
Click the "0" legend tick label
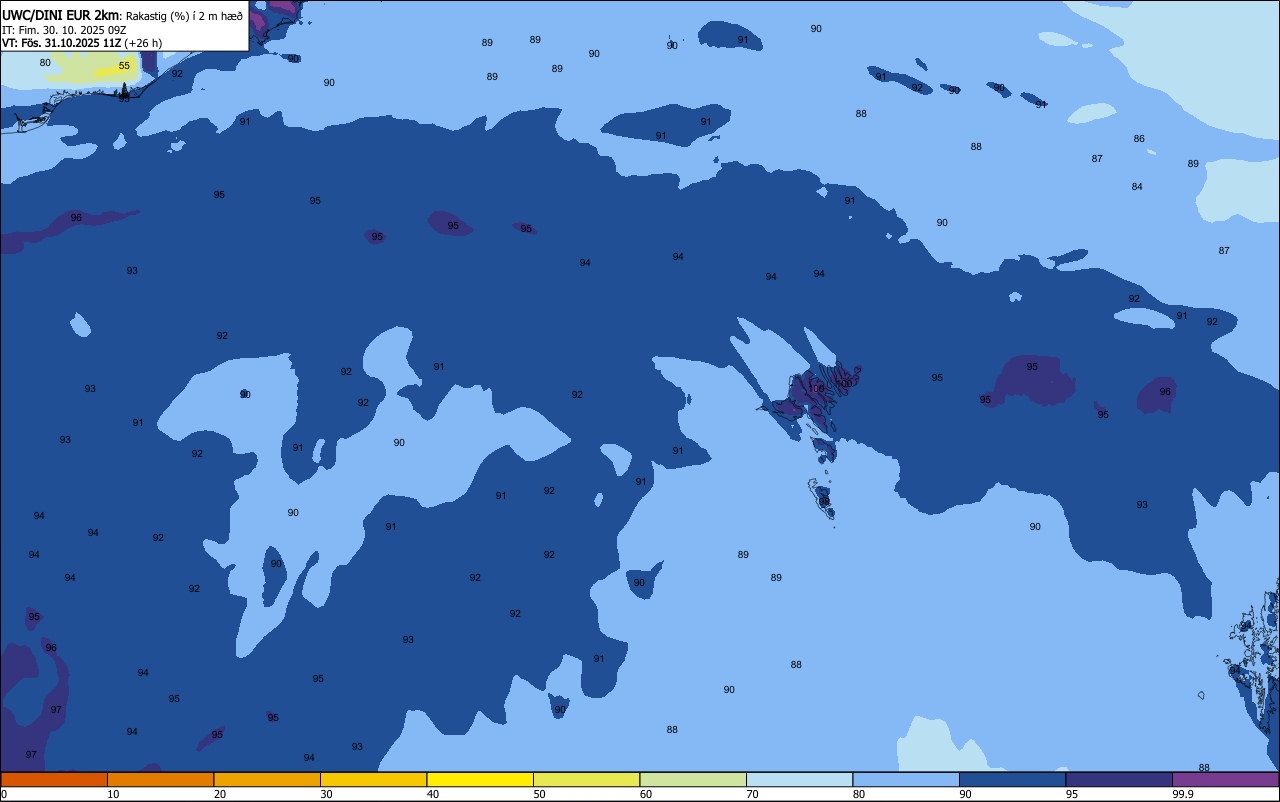click(x=4, y=794)
